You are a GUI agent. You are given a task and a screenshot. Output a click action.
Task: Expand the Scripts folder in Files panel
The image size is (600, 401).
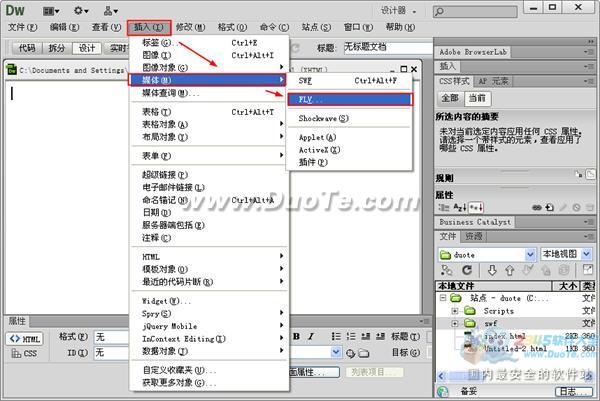(455, 311)
